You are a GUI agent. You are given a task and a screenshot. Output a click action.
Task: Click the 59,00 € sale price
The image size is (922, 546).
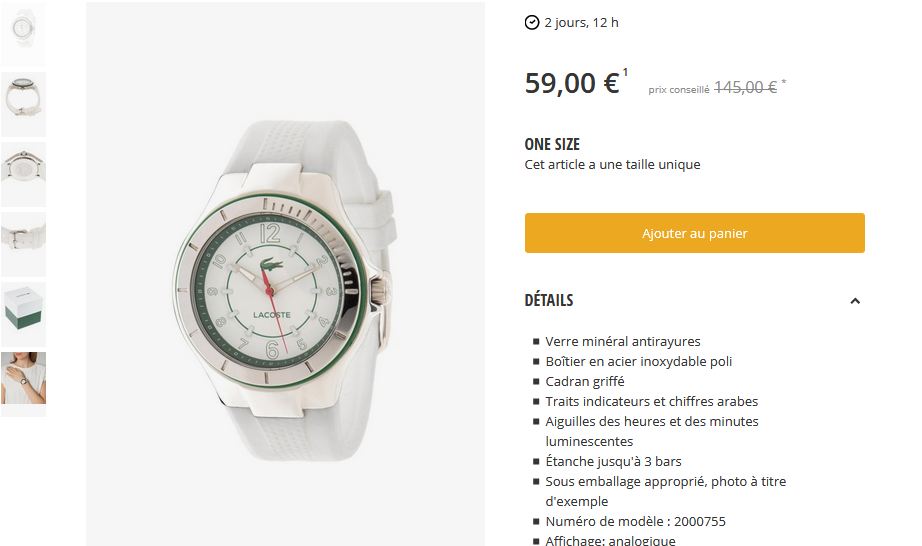[572, 83]
